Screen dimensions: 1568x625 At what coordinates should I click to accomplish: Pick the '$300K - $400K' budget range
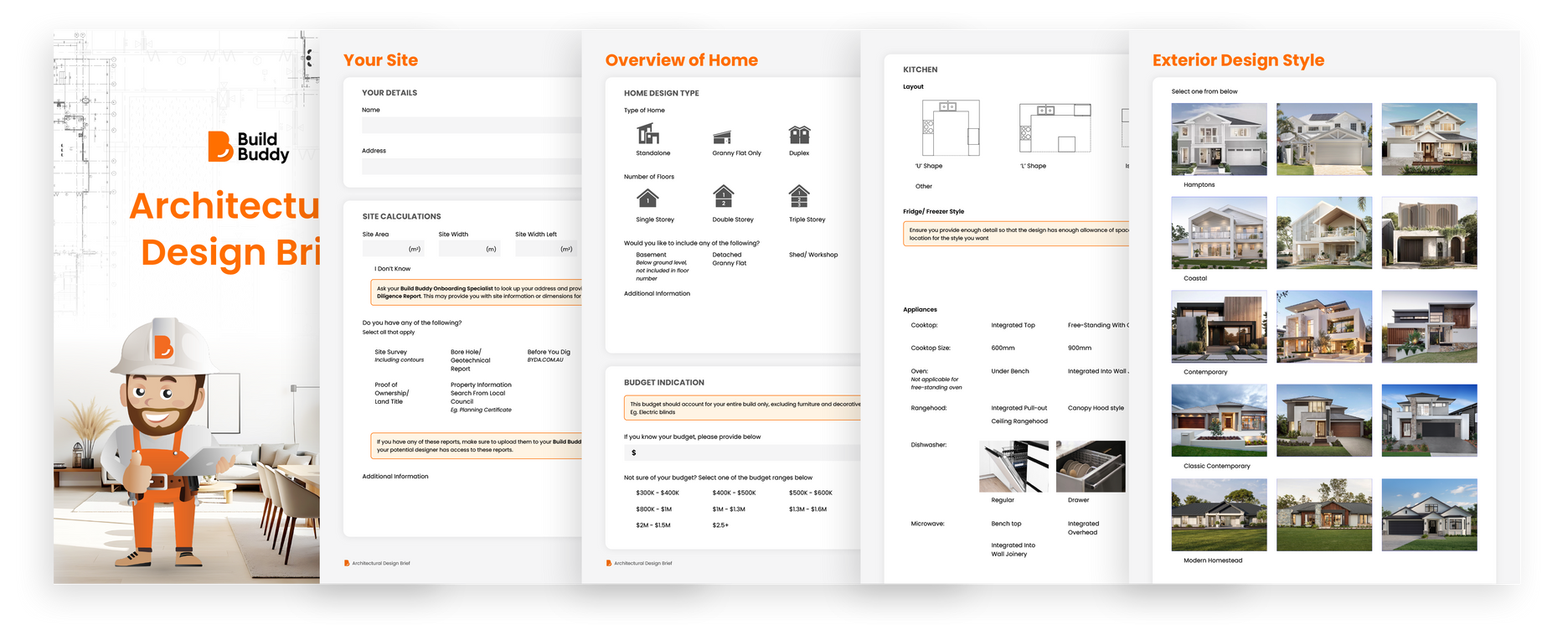coord(658,493)
